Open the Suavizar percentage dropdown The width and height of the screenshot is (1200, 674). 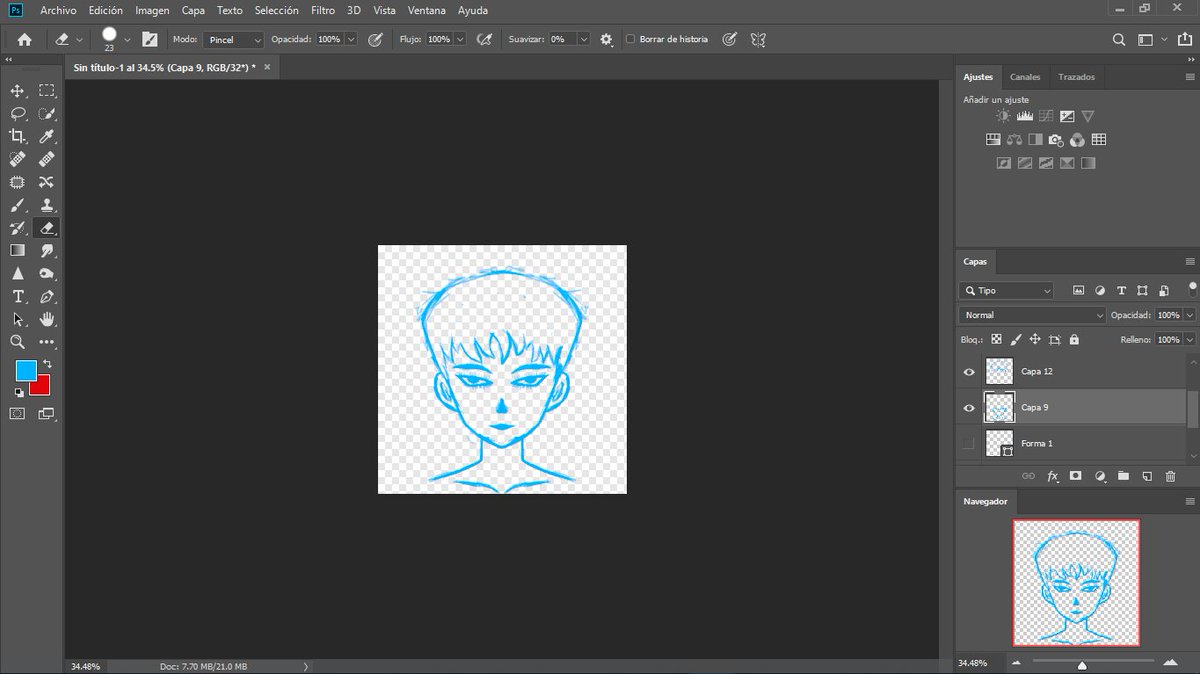pos(583,40)
